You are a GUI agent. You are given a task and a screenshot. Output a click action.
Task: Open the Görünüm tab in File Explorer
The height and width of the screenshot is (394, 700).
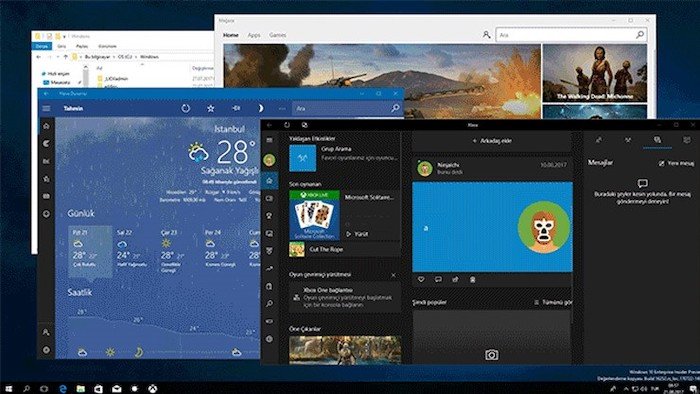pos(107,46)
